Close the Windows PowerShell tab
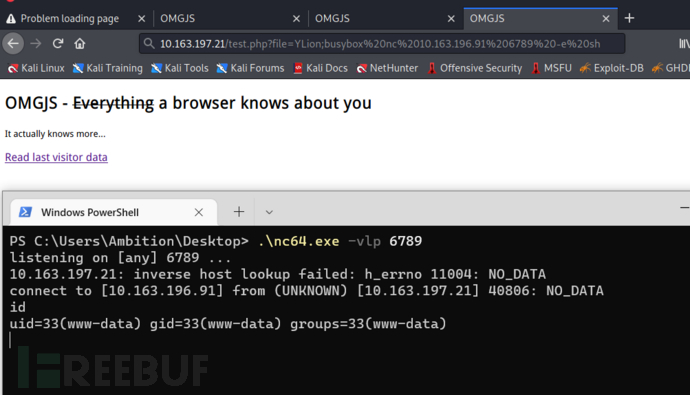The height and width of the screenshot is (395, 690). click(x=199, y=212)
